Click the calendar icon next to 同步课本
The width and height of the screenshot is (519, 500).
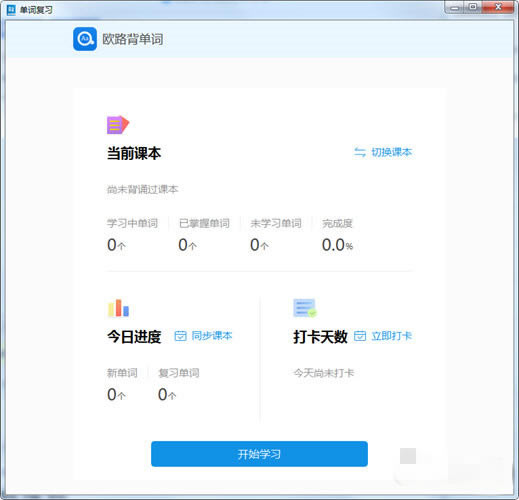point(180,336)
